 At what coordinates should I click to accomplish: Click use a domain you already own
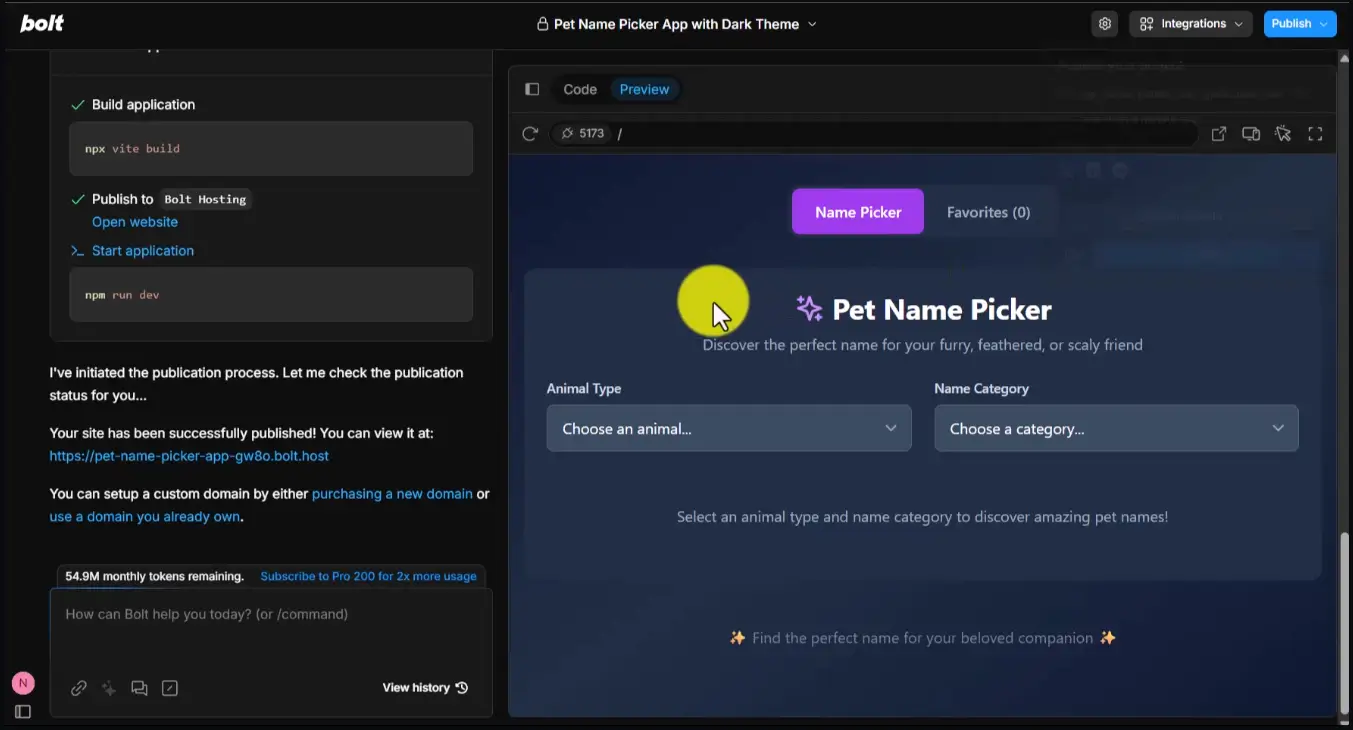point(145,517)
